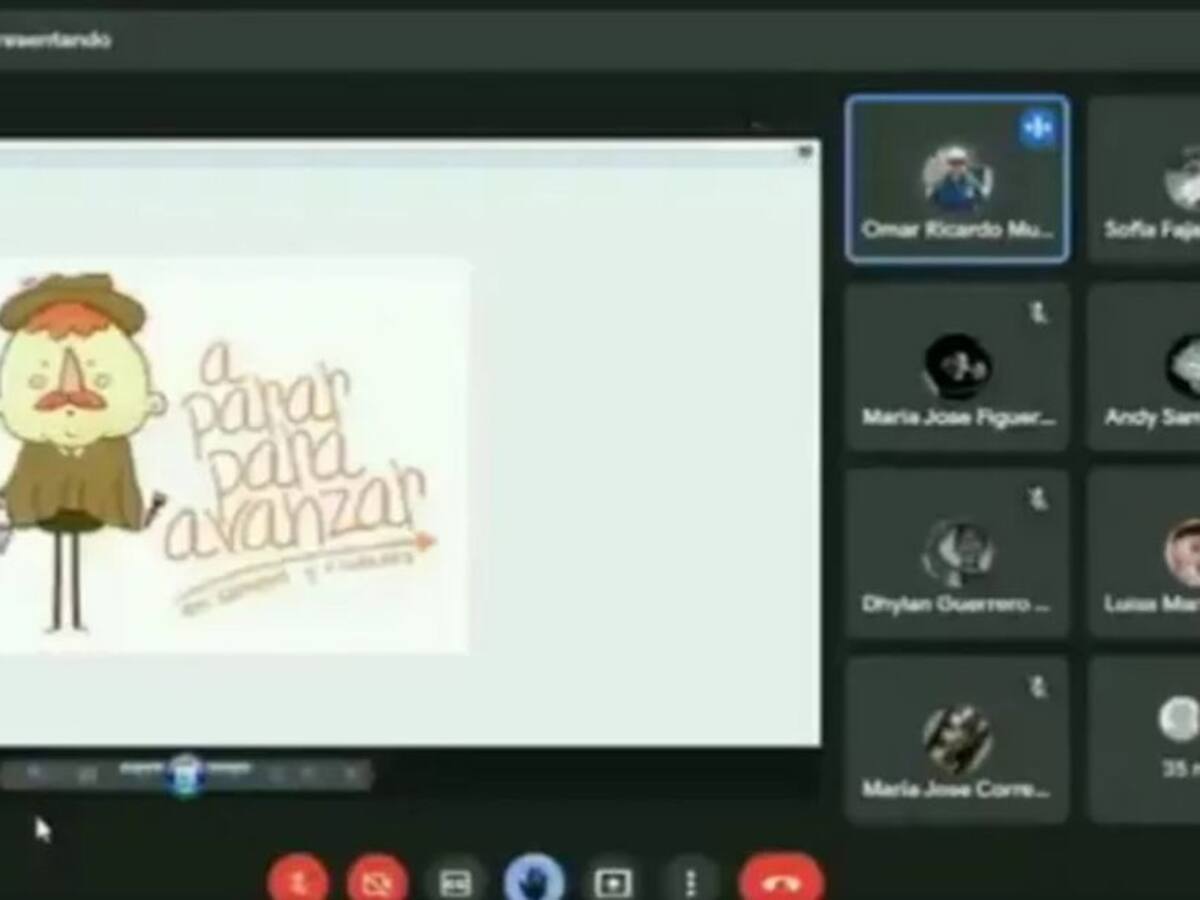The width and height of the screenshot is (1200, 900).
Task: Open the 35 more participants tile avatar
Action: pyautogui.click(x=1179, y=719)
